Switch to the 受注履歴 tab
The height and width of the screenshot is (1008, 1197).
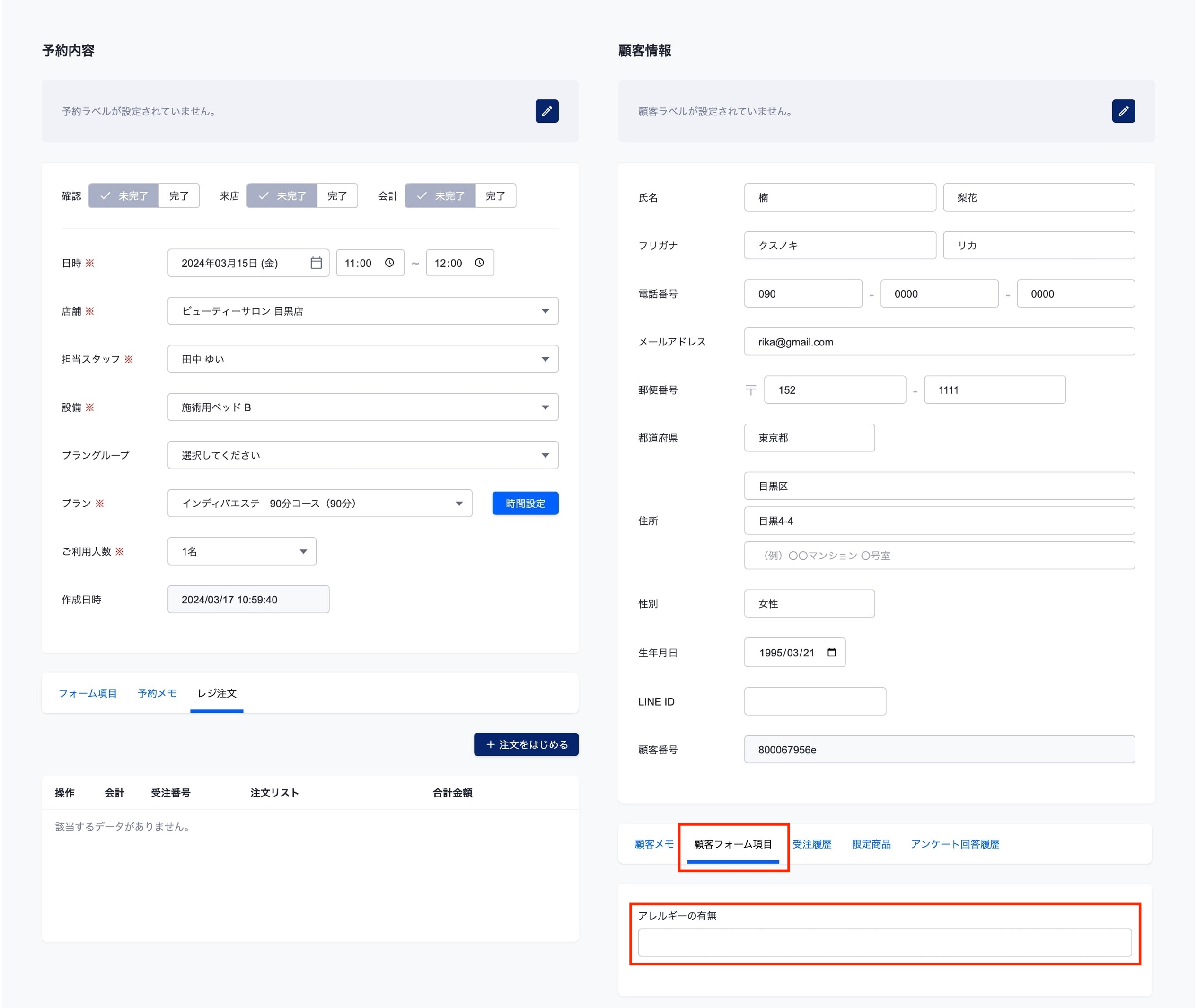[x=812, y=844]
